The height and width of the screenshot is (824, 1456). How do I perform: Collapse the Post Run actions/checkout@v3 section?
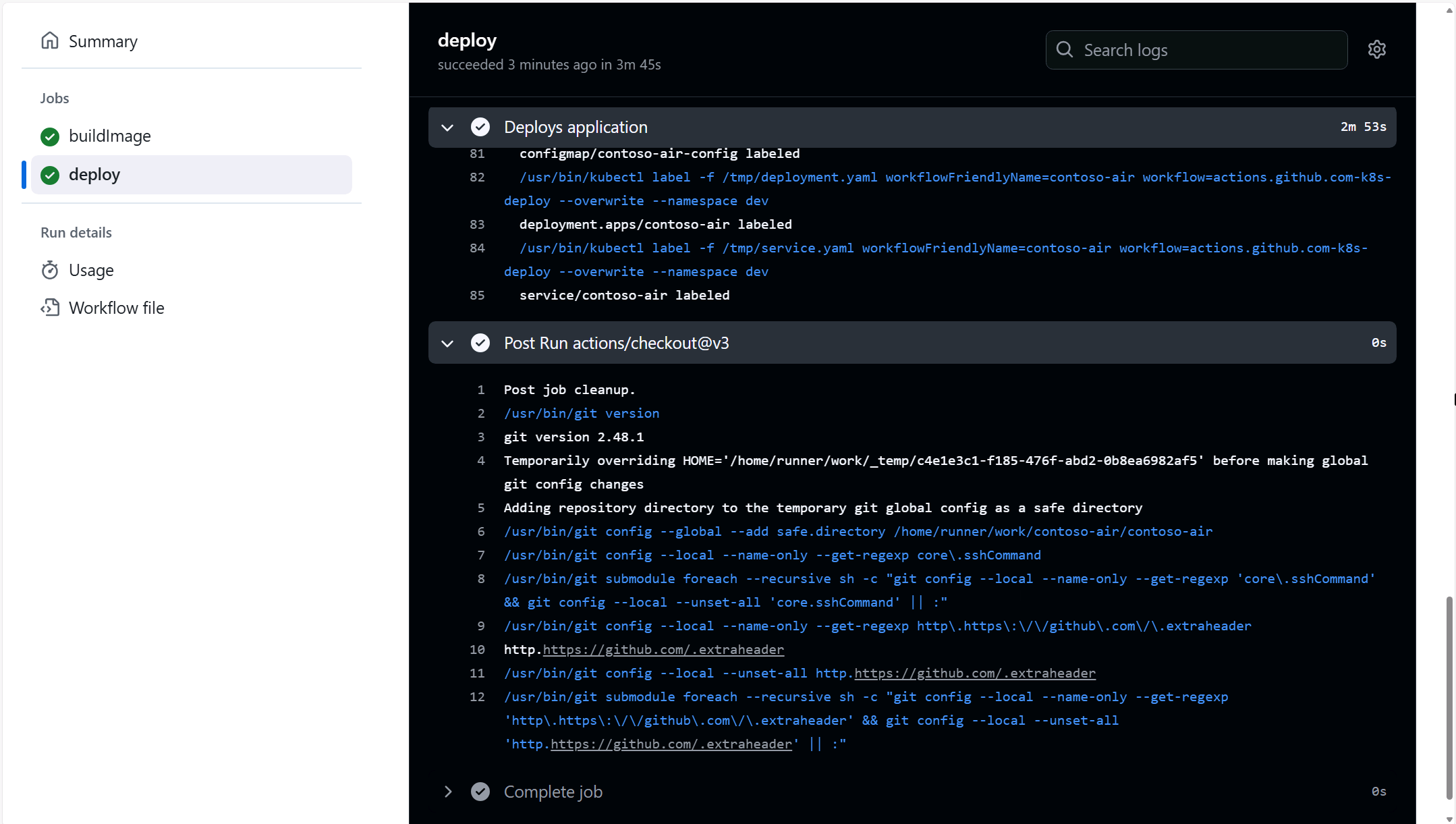pyautogui.click(x=449, y=343)
